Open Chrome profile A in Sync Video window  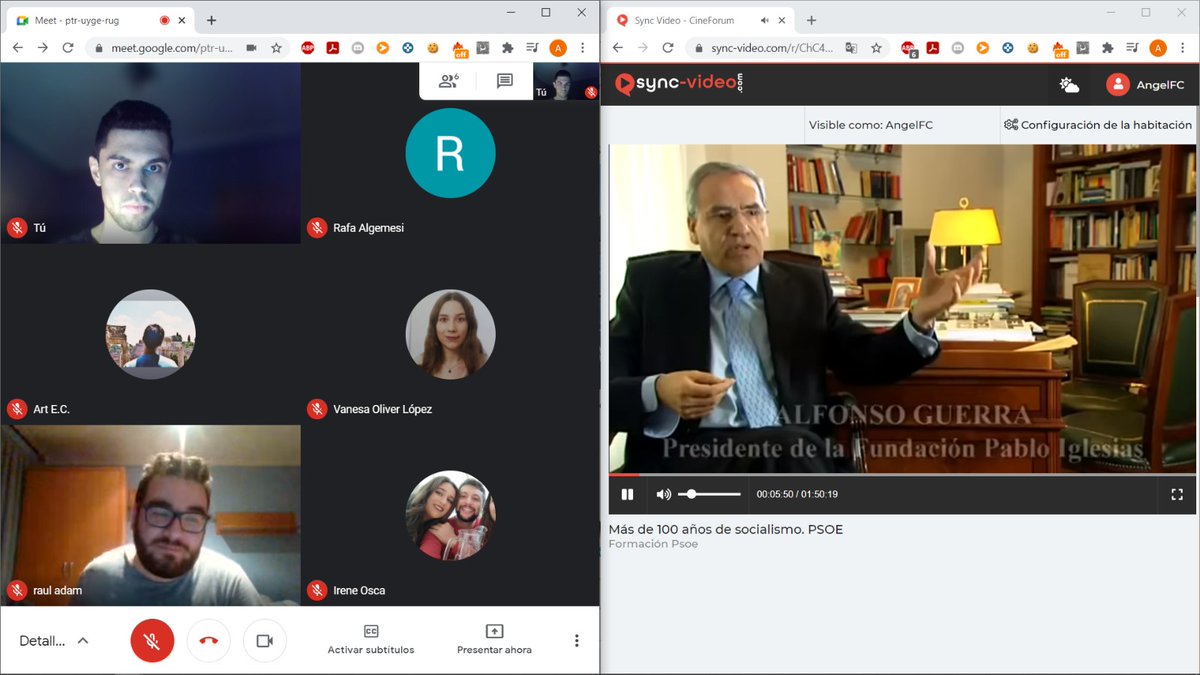pyautogui.click(x=1158, y=48)
